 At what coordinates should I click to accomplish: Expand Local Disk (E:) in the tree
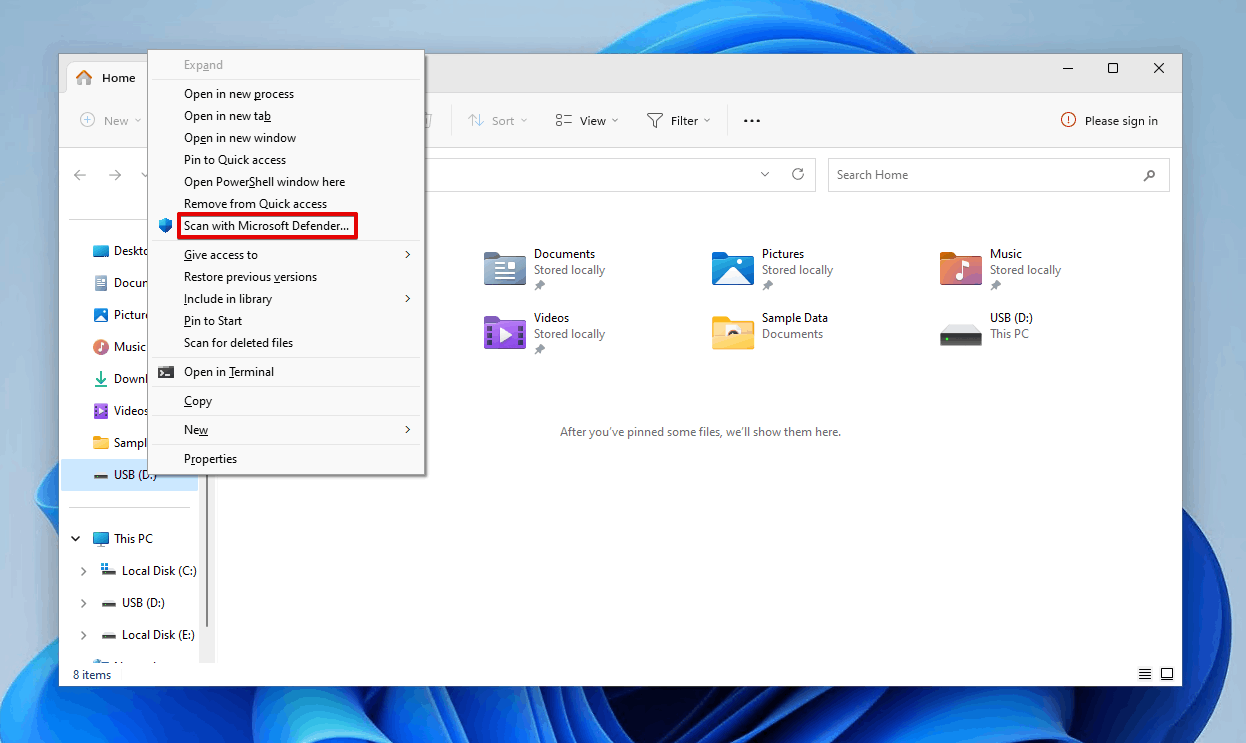coord(84,635)
